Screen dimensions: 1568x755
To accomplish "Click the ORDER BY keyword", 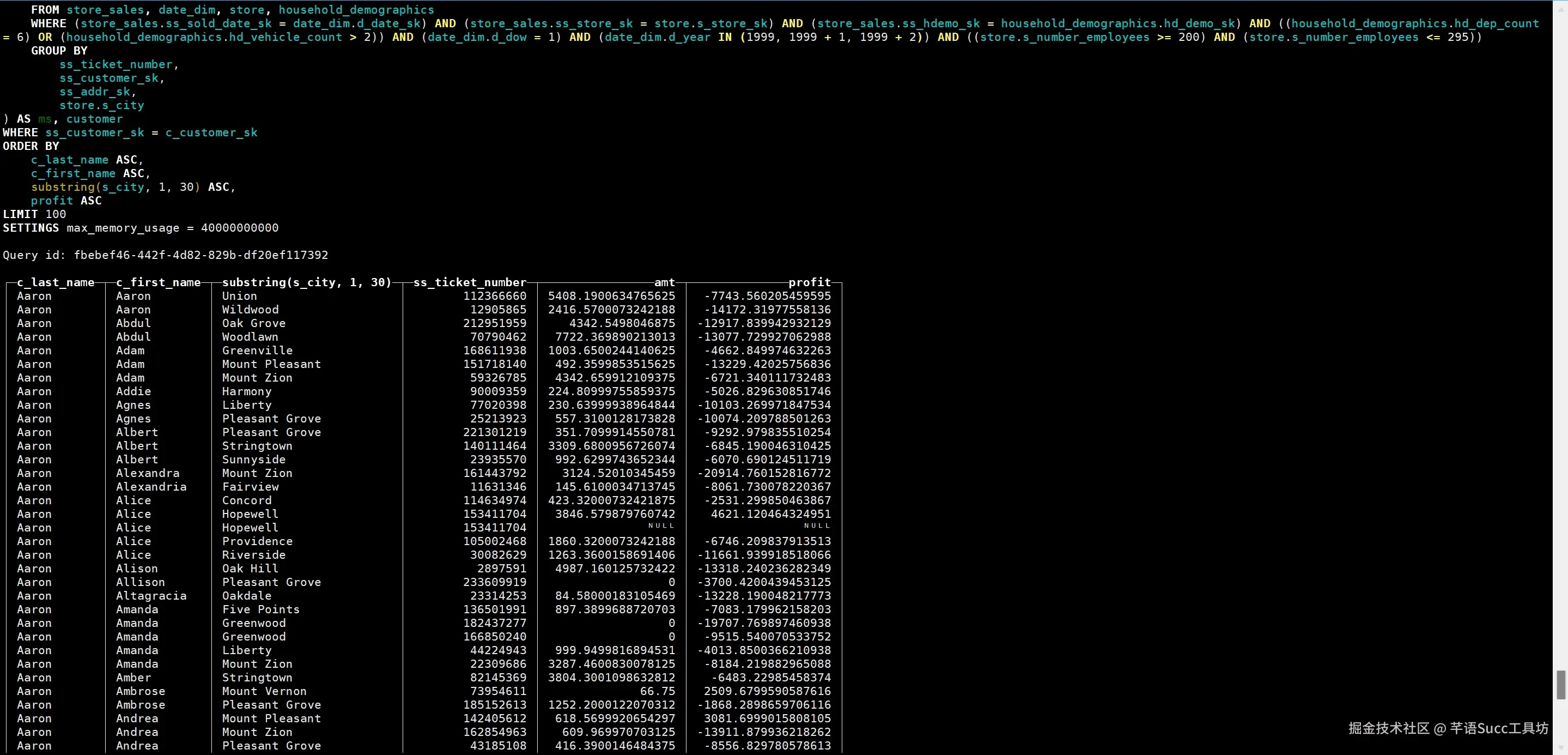I will click(x=31, y=146).
